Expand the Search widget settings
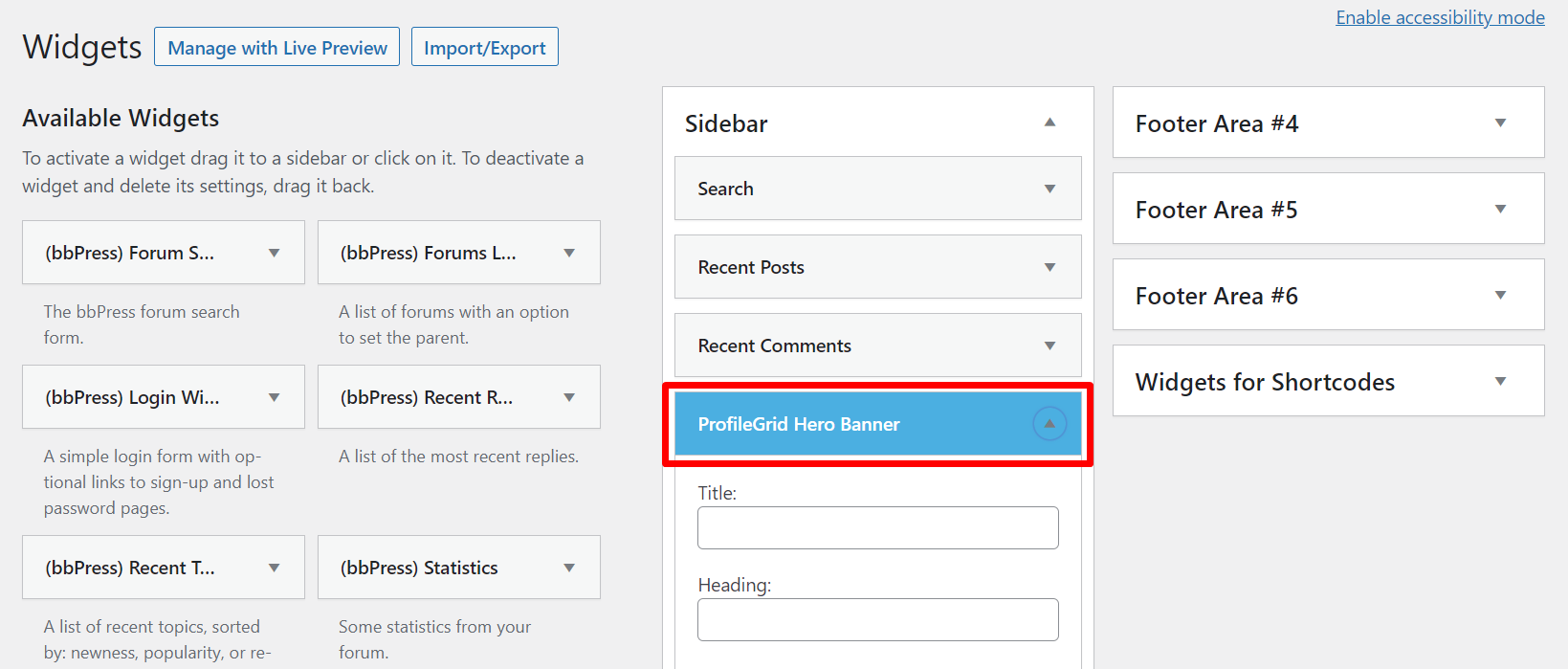Viewport: 1568px width, 669px height. pyautogui.click(x=1049, y=189)
